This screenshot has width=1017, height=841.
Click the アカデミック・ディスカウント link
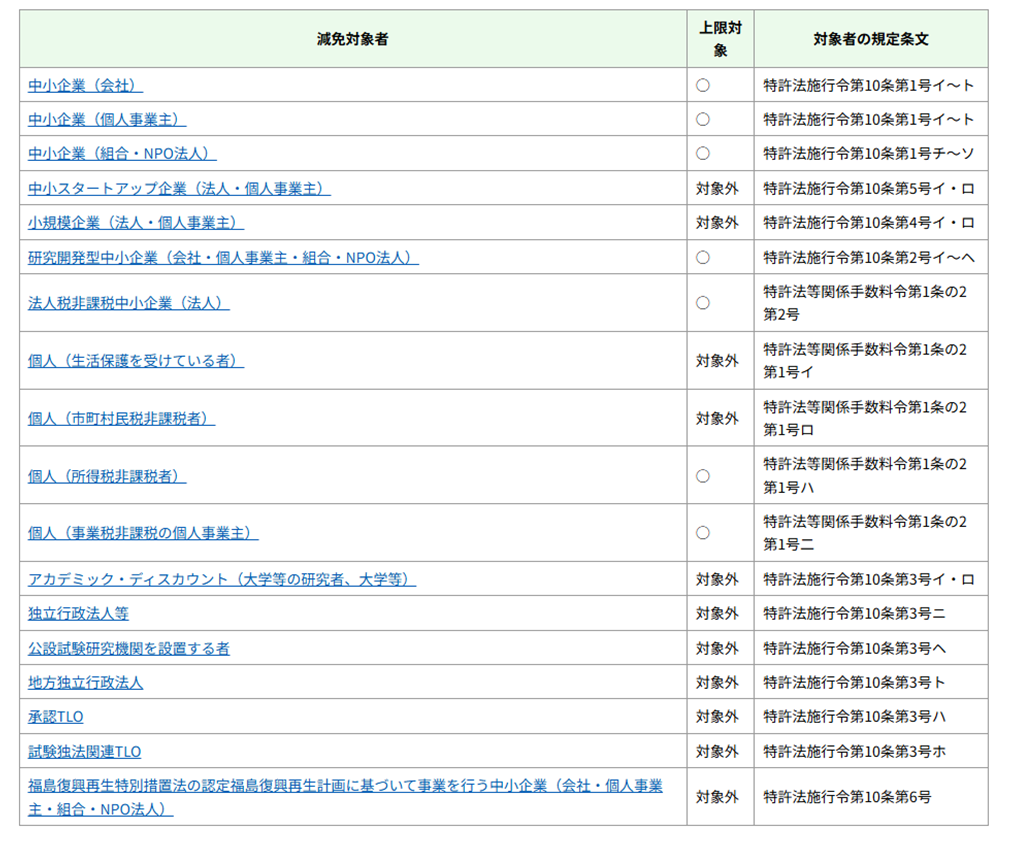point(222,580)
